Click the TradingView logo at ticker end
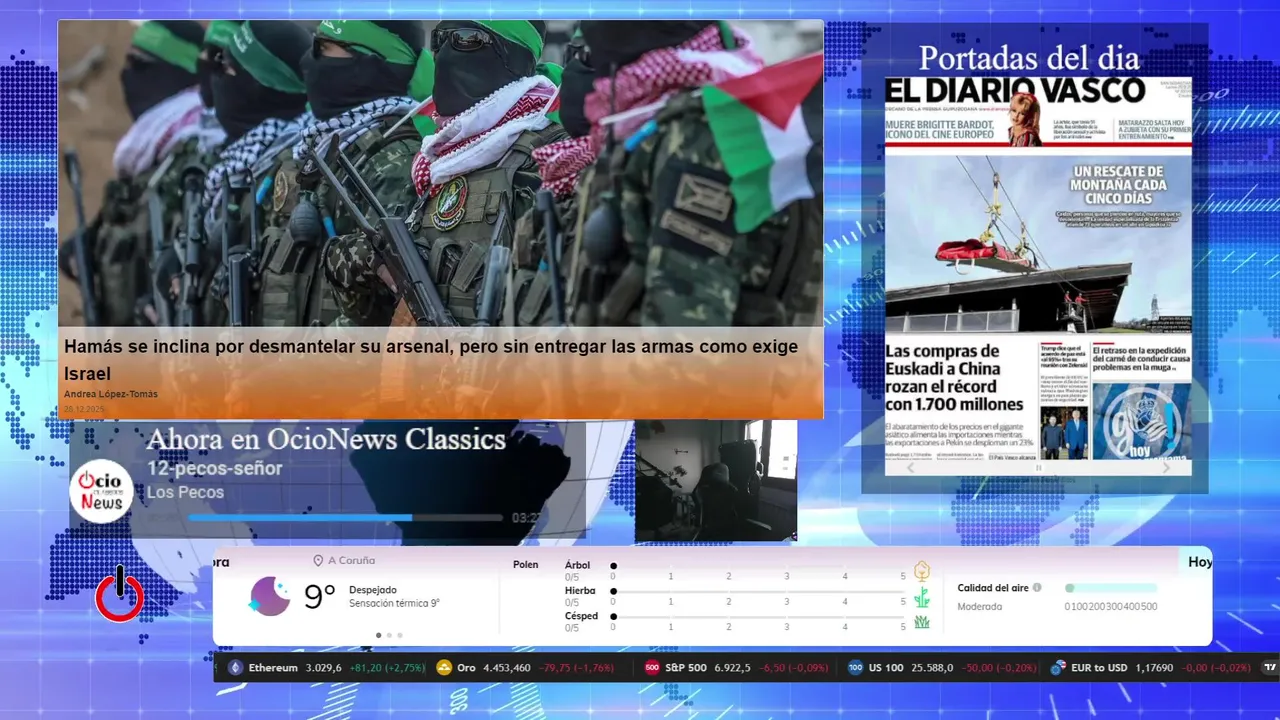Image resolution: width=1280 pixels, height=720 pixels. coord(1271,668)
